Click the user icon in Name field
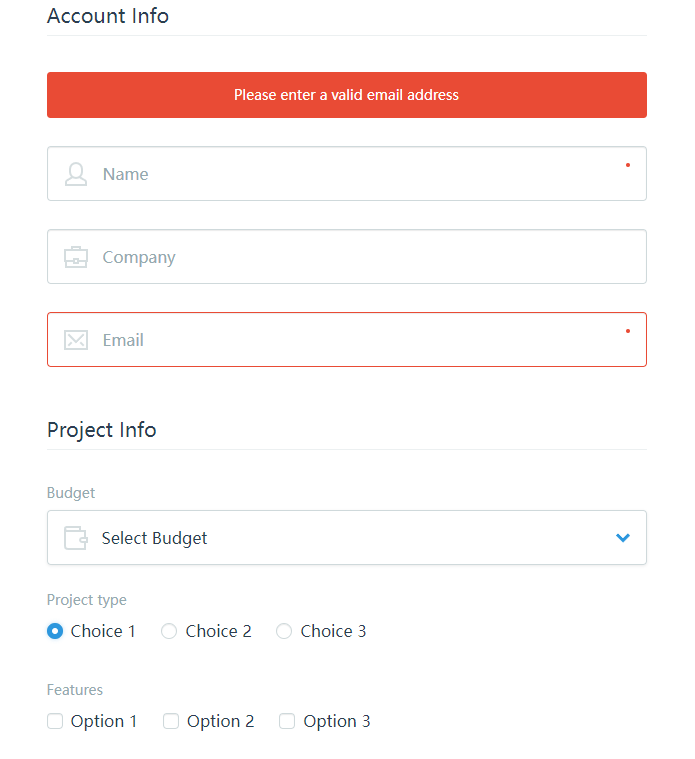Image resolution: width=695 pixels, height=759 pixels. 76,174
